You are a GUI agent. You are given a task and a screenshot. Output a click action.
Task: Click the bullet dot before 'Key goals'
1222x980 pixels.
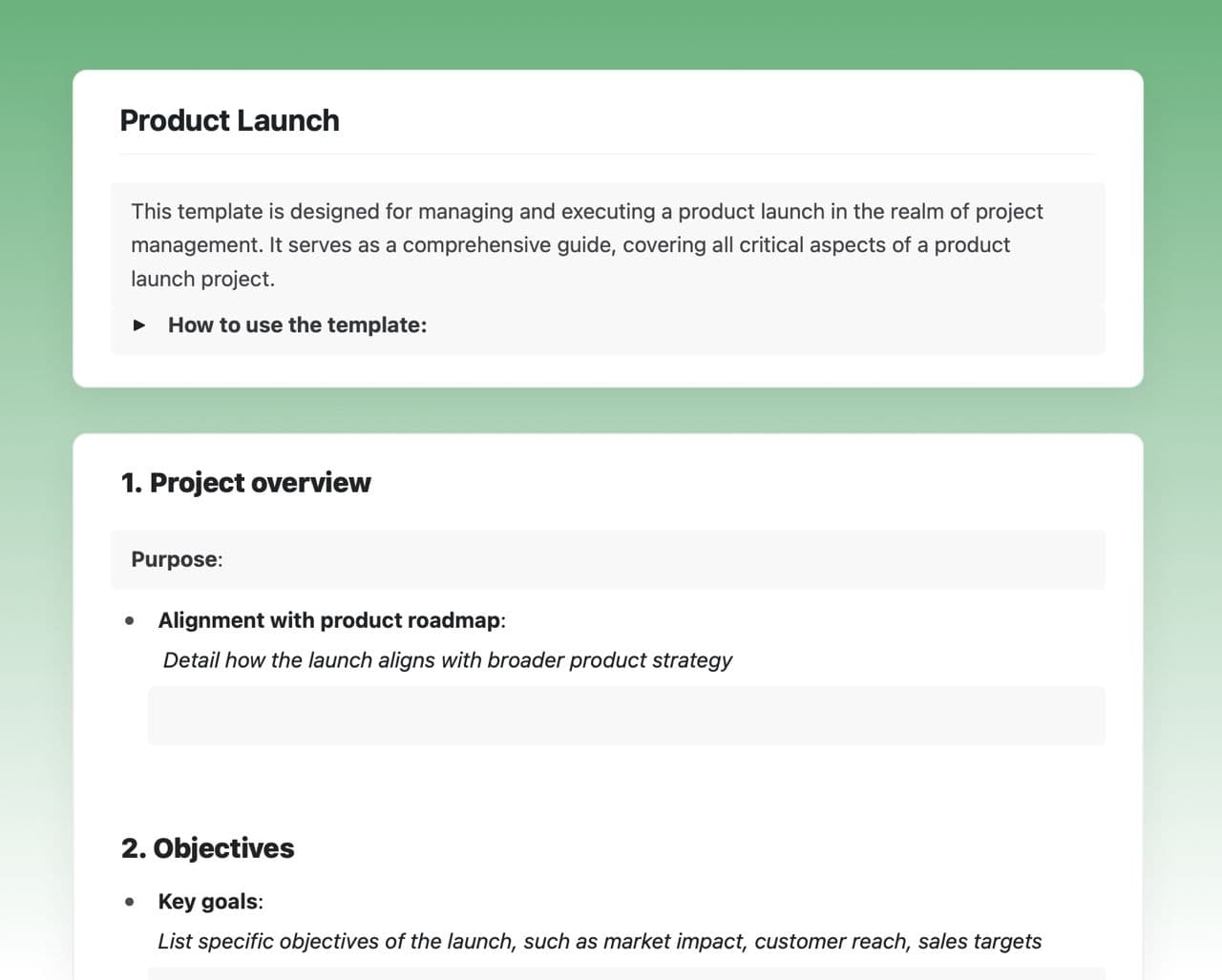tap(130, 902)
